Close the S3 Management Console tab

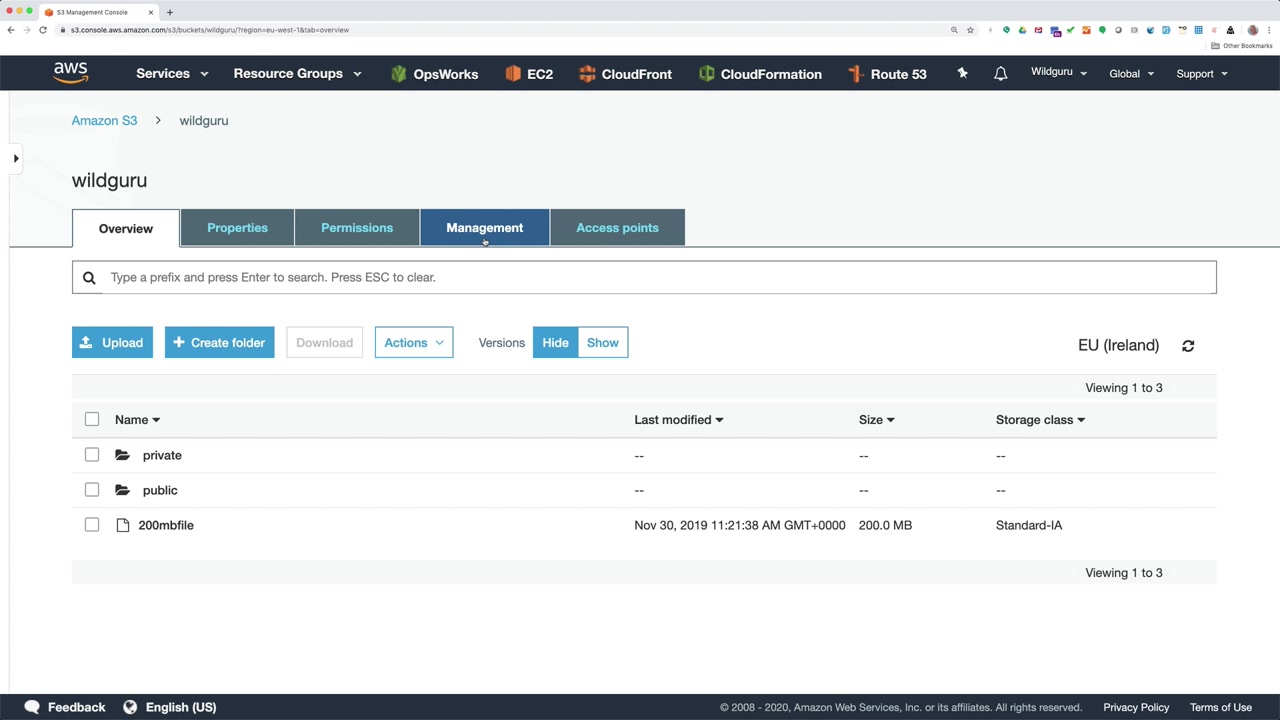pyautogui.click(x=151, y=12)
